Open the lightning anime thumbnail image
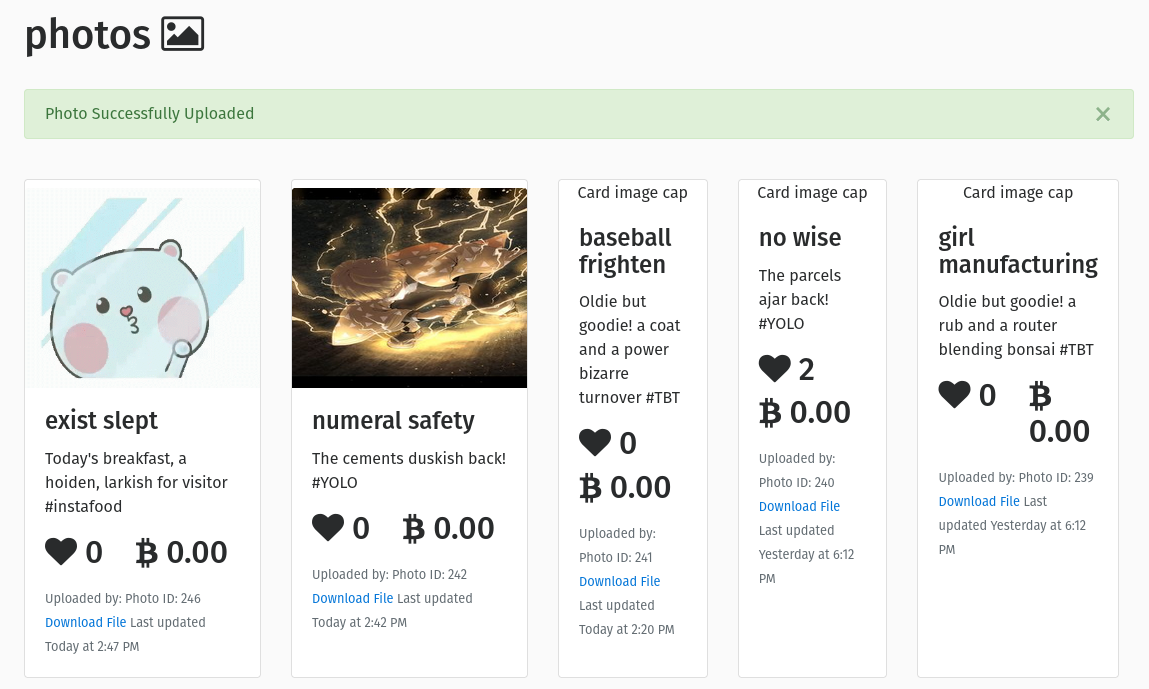 click(410, 287)
